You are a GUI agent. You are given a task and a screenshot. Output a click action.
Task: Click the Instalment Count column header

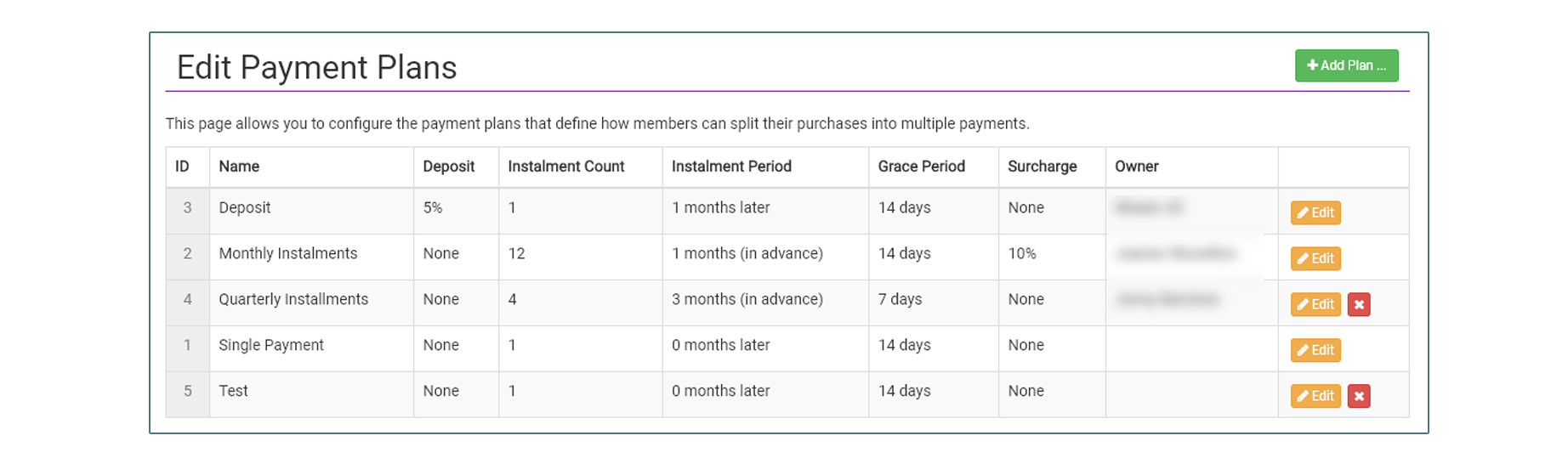click(565, 167)
